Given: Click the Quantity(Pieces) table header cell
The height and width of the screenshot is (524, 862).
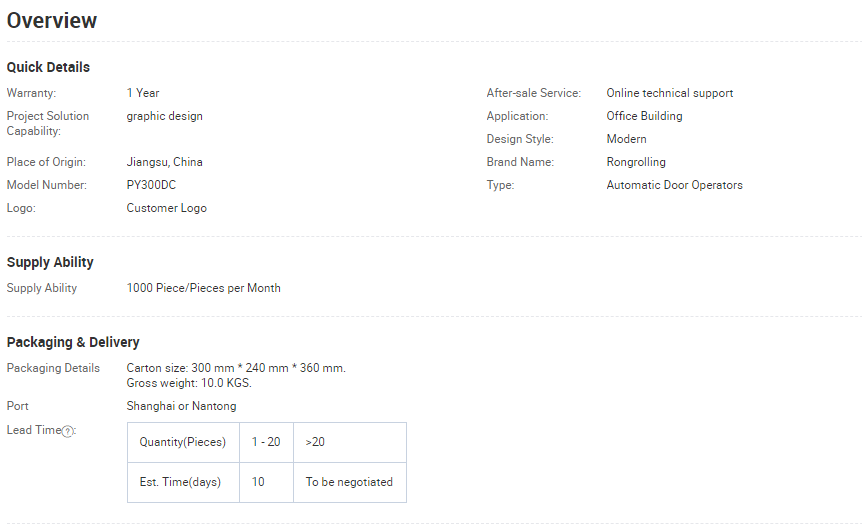Looking at the screenshot, I should tap(183, 442).
